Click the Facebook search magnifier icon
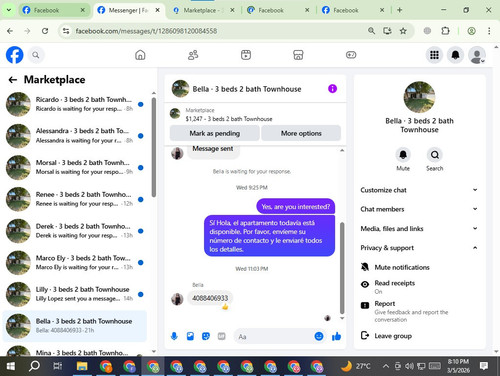500x376 pixels. (36, 55)
